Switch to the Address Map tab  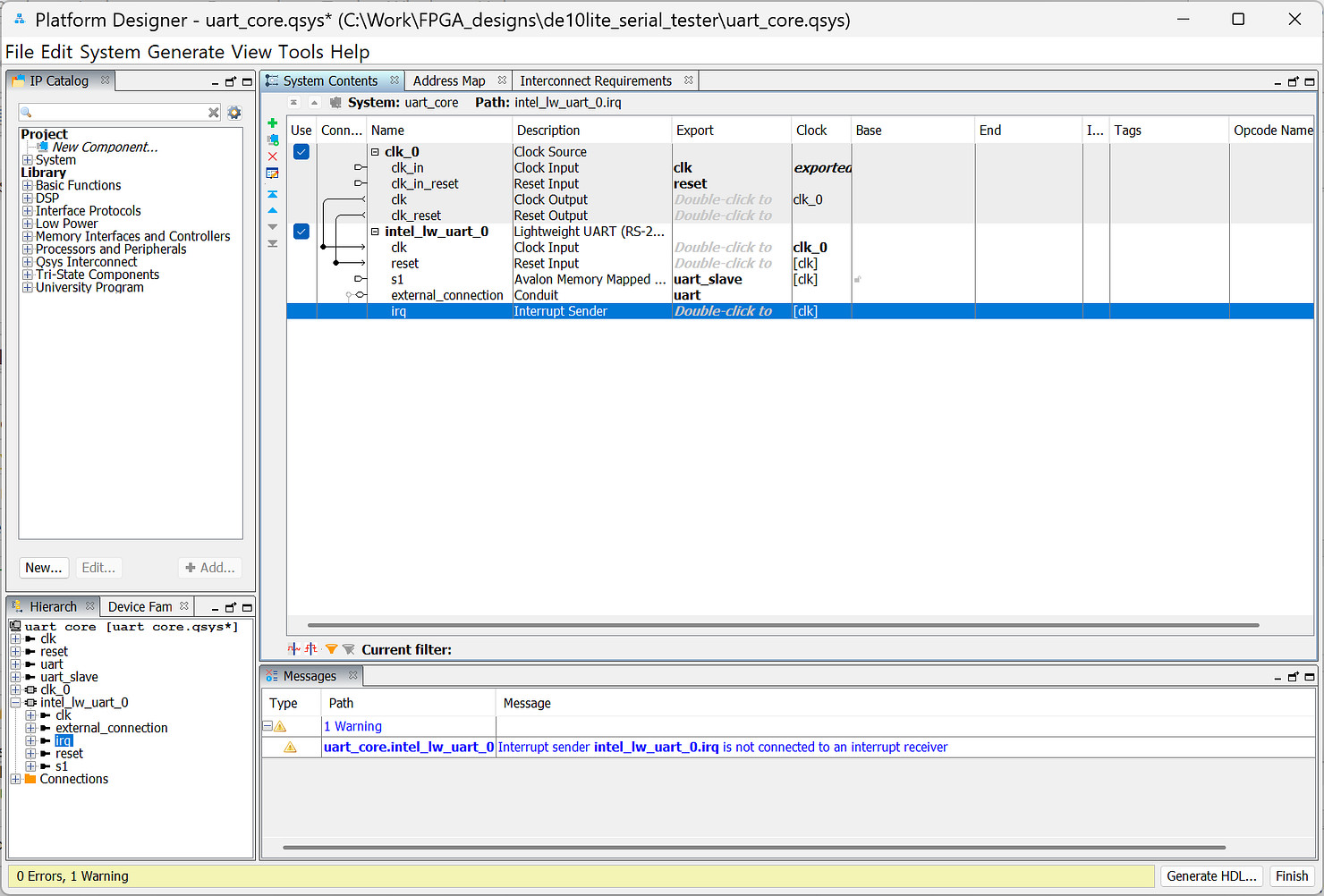coord(448,80)
